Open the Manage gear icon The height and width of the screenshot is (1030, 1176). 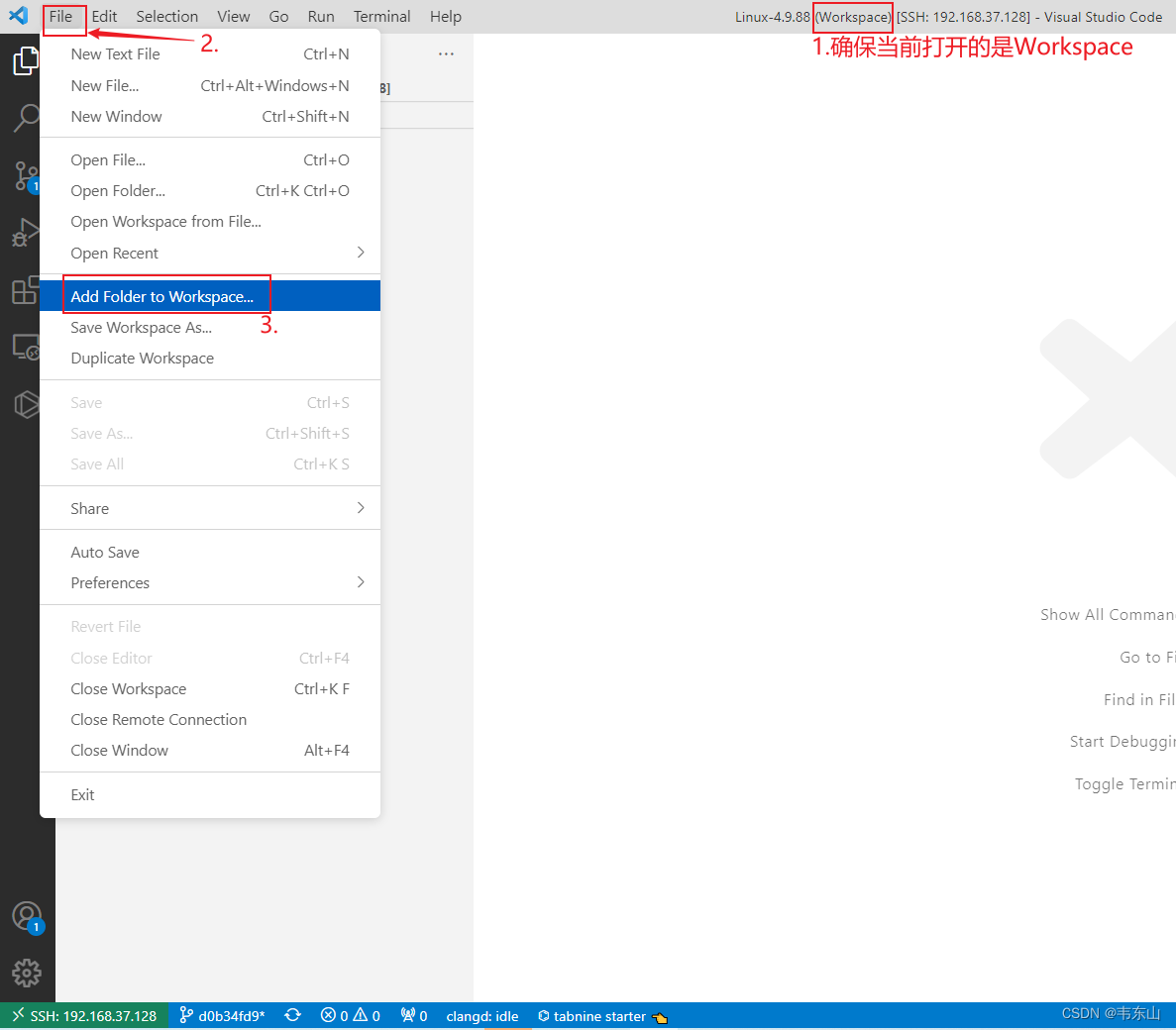pyautogui.click(x=27, y=973)
